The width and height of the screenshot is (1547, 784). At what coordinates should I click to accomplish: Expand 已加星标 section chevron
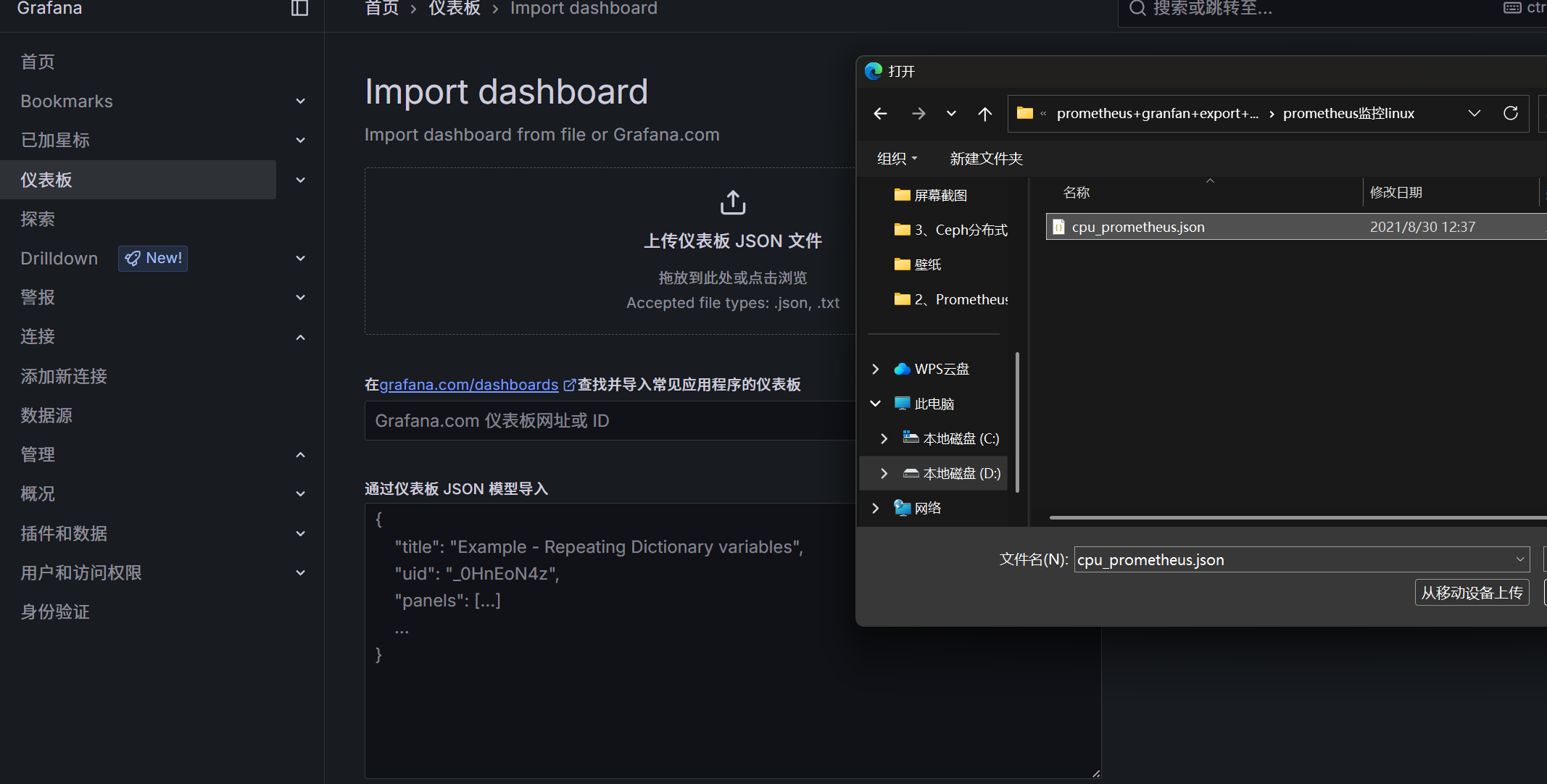click(x=300, y=141)
